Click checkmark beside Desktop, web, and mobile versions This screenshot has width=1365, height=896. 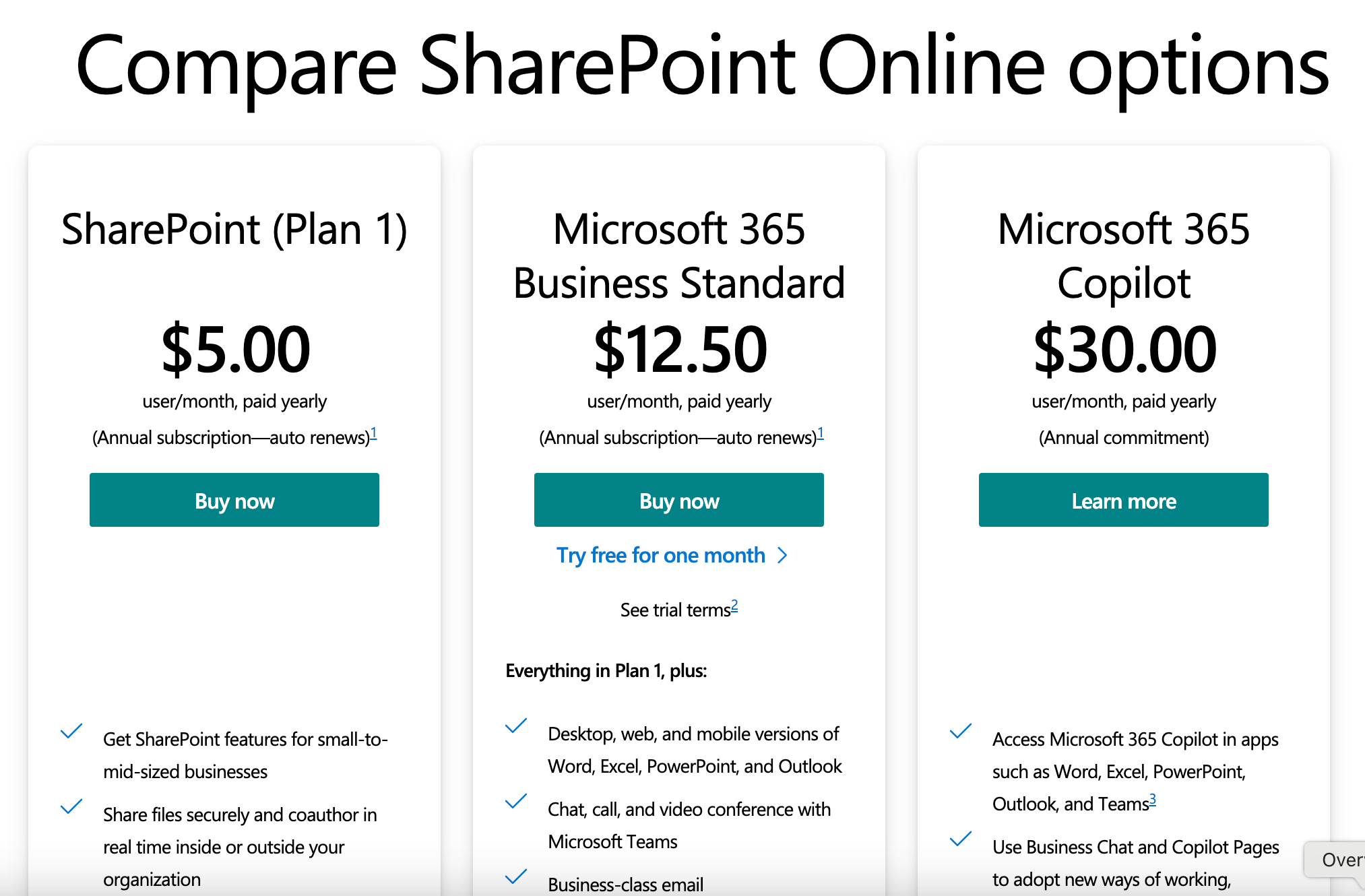516,726
